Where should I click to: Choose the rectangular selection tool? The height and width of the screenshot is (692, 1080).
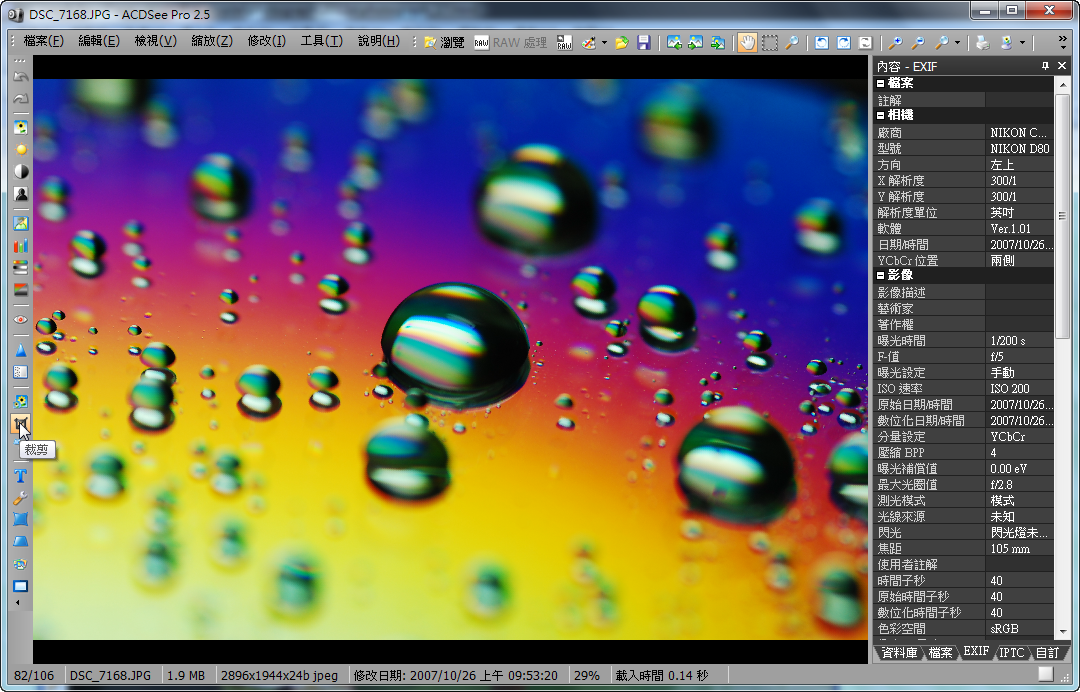pos(769,43)
